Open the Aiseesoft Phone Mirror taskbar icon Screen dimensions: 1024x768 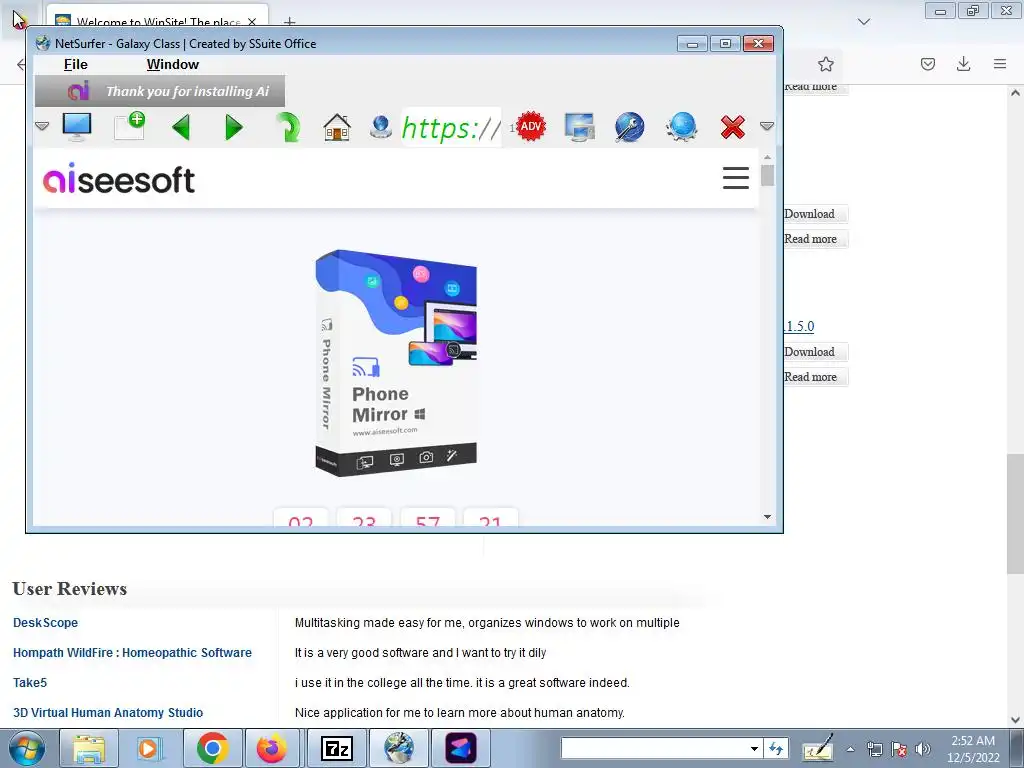461,748
